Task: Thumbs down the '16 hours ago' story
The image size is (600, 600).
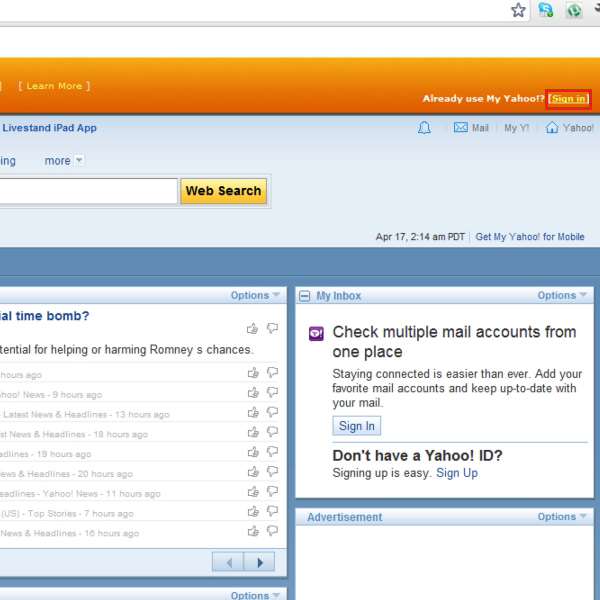Action: (x=272, y=531)
